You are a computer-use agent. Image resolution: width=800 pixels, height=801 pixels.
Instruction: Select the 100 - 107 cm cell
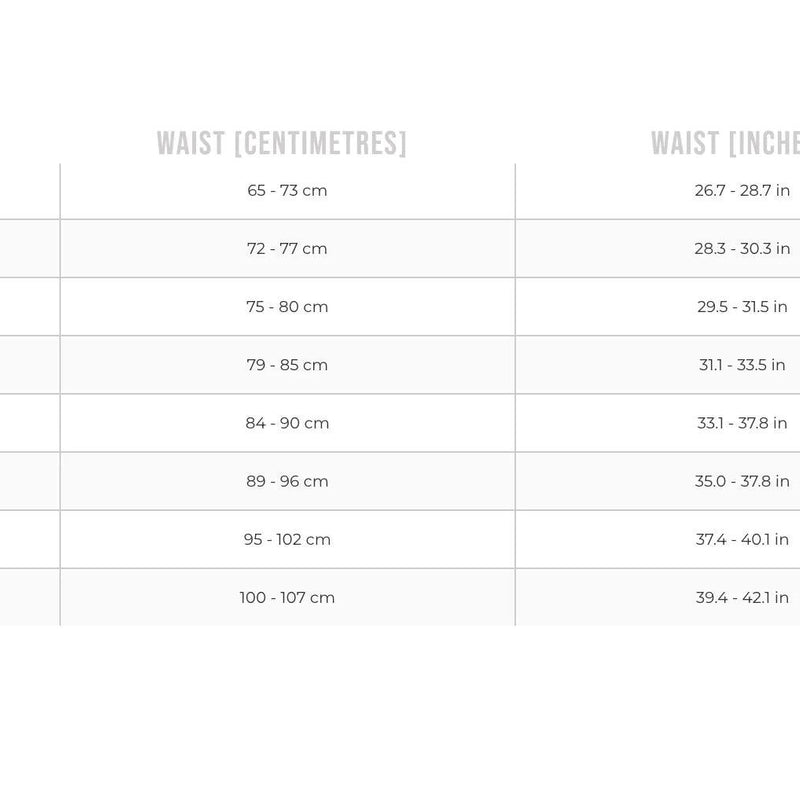tap(288, 597)
